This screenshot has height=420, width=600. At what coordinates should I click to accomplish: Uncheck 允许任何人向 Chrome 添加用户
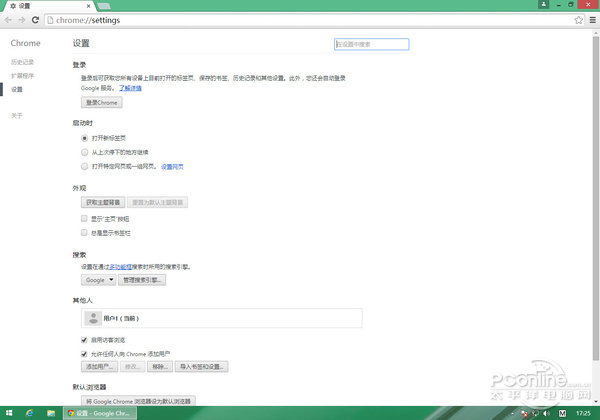click(x=84, y=354)
